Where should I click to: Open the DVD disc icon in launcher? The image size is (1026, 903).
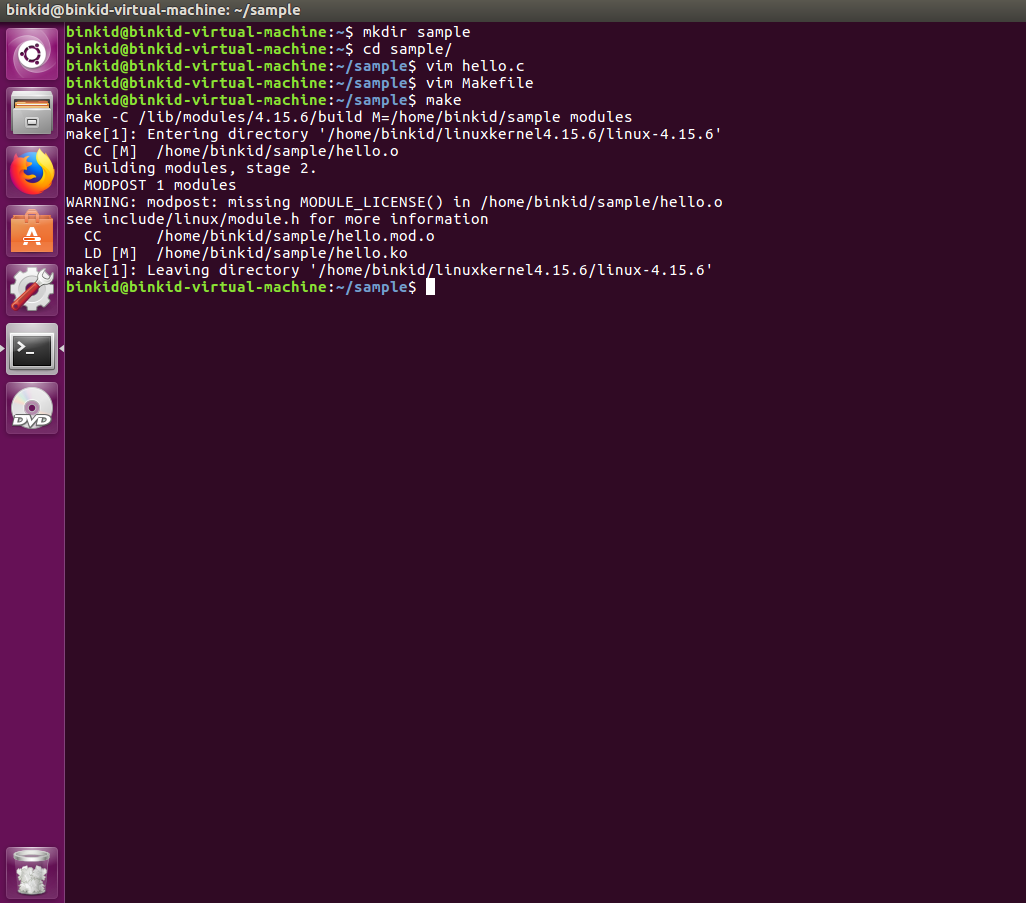tap(32, 408)
